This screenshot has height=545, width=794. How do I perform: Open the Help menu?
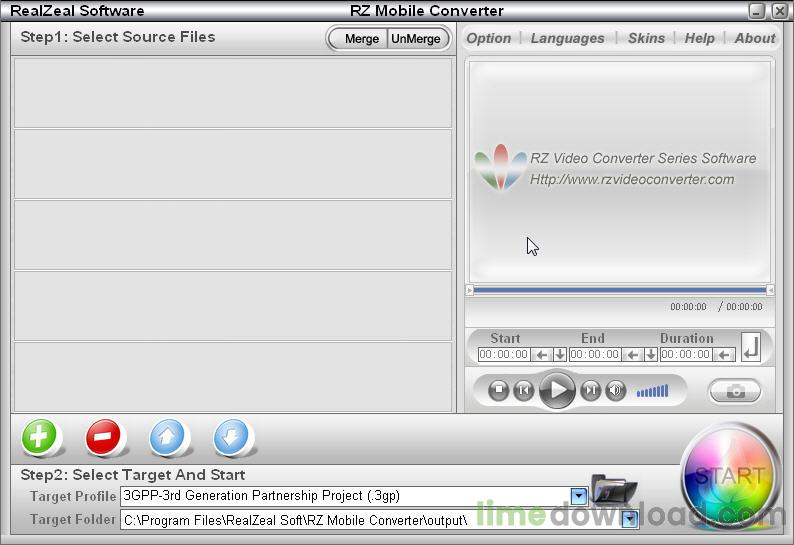(x=700, y=38)
